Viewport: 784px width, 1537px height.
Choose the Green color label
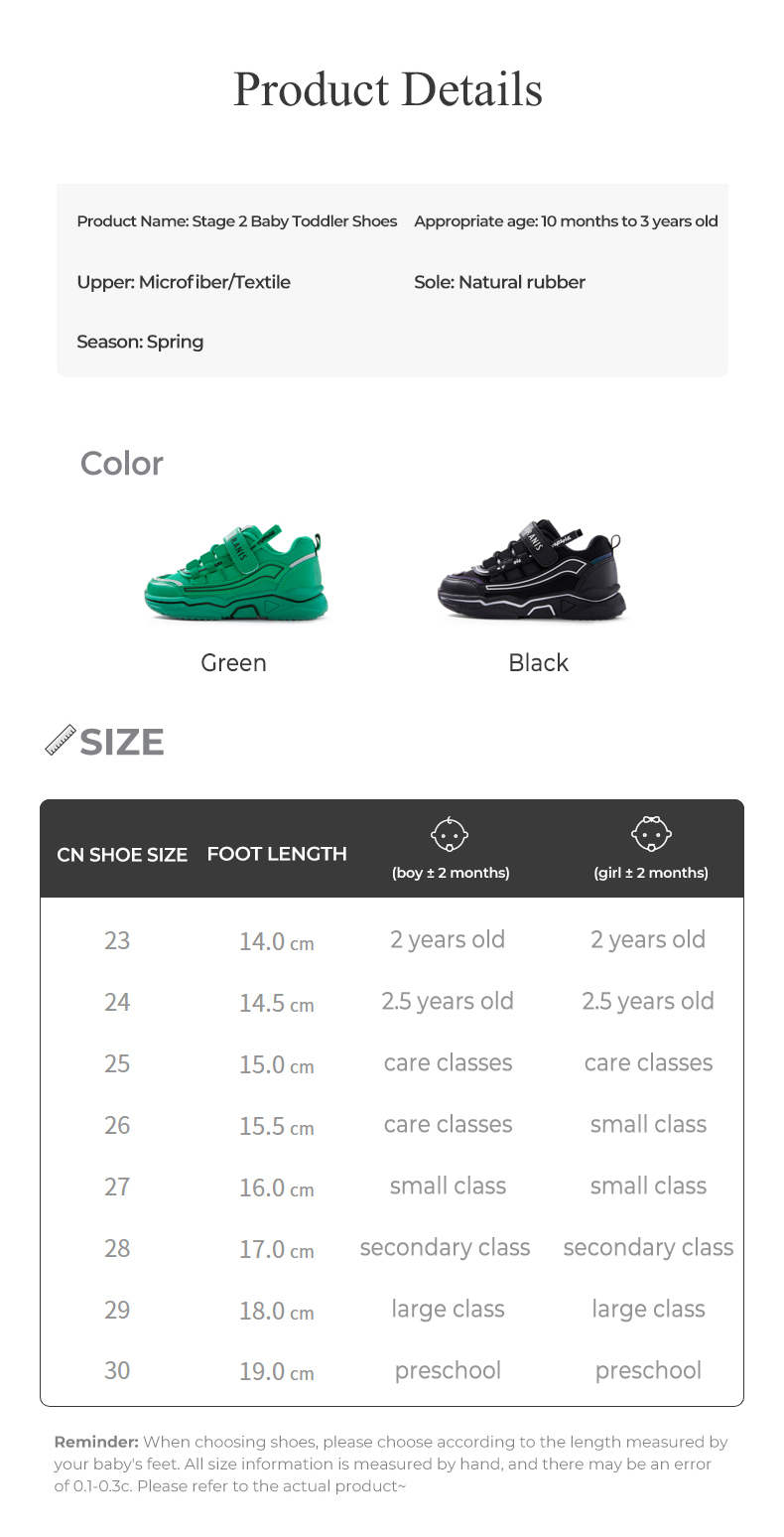click(x=233, y=662)
